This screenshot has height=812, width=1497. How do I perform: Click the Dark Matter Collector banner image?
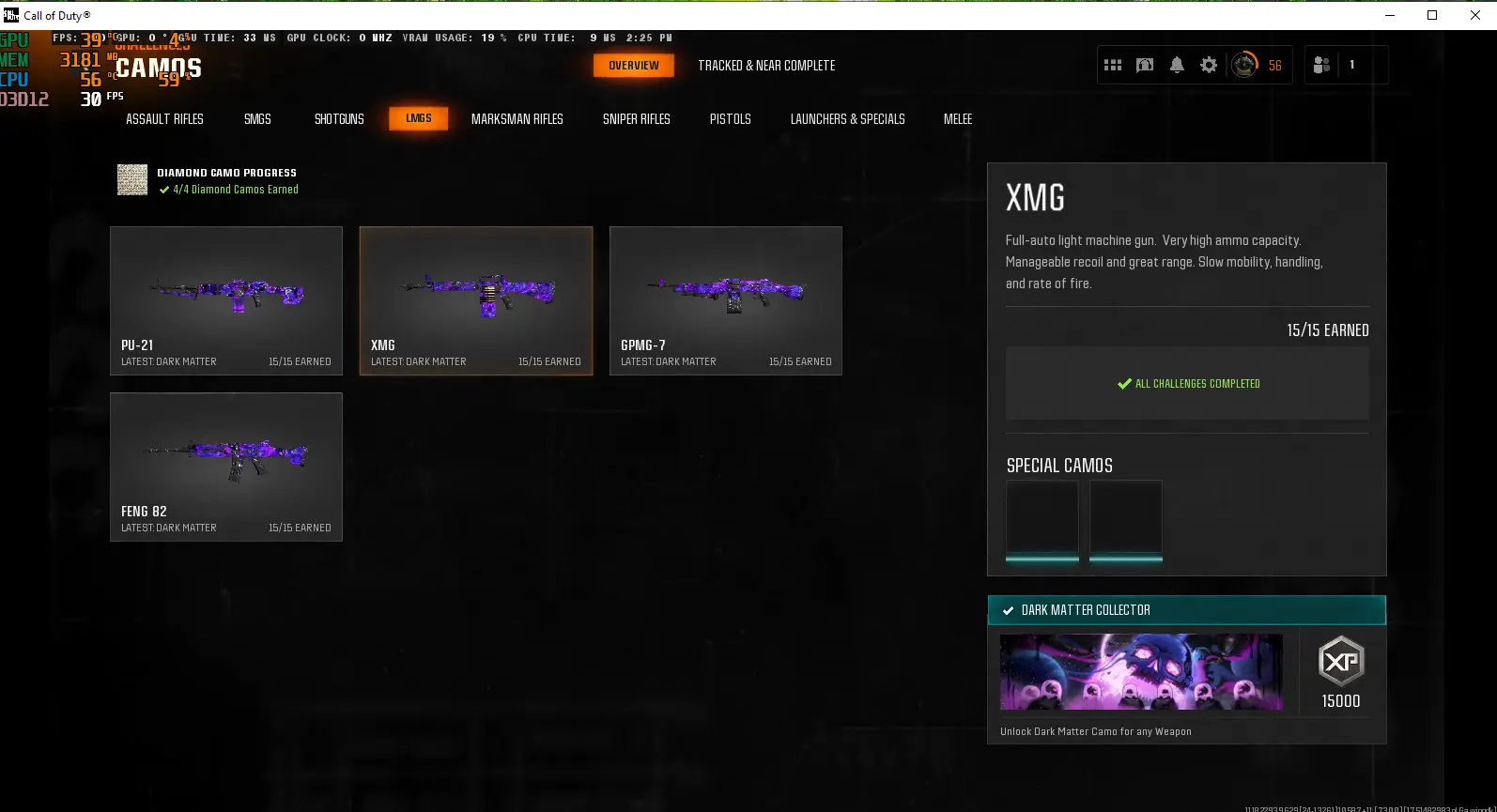pyautogui.click(x=1141, y=672)
